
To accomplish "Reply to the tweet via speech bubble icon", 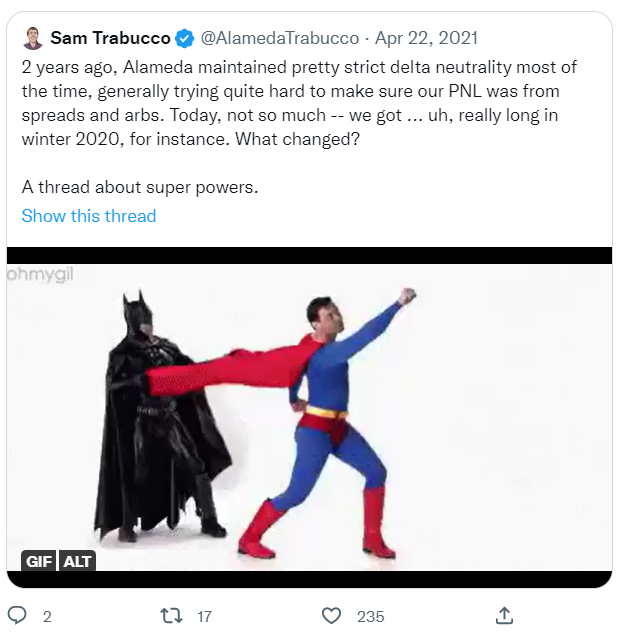I will 17,615.
